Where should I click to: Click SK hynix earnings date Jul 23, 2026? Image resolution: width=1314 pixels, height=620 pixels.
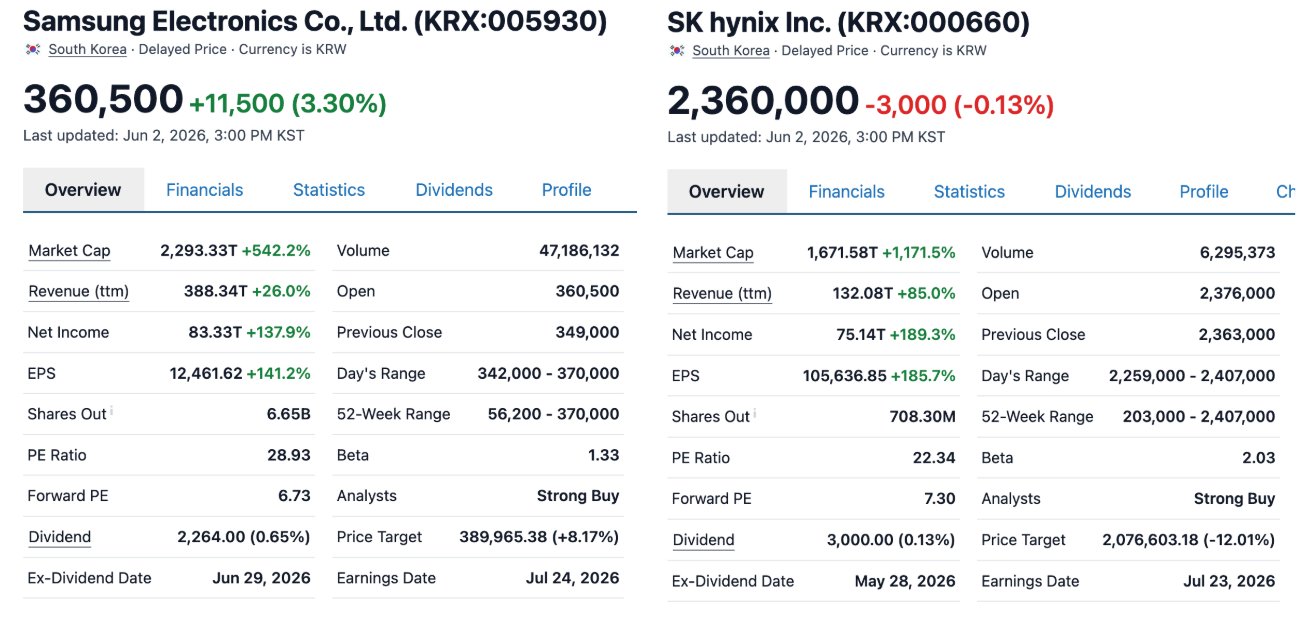(1229, 581)
